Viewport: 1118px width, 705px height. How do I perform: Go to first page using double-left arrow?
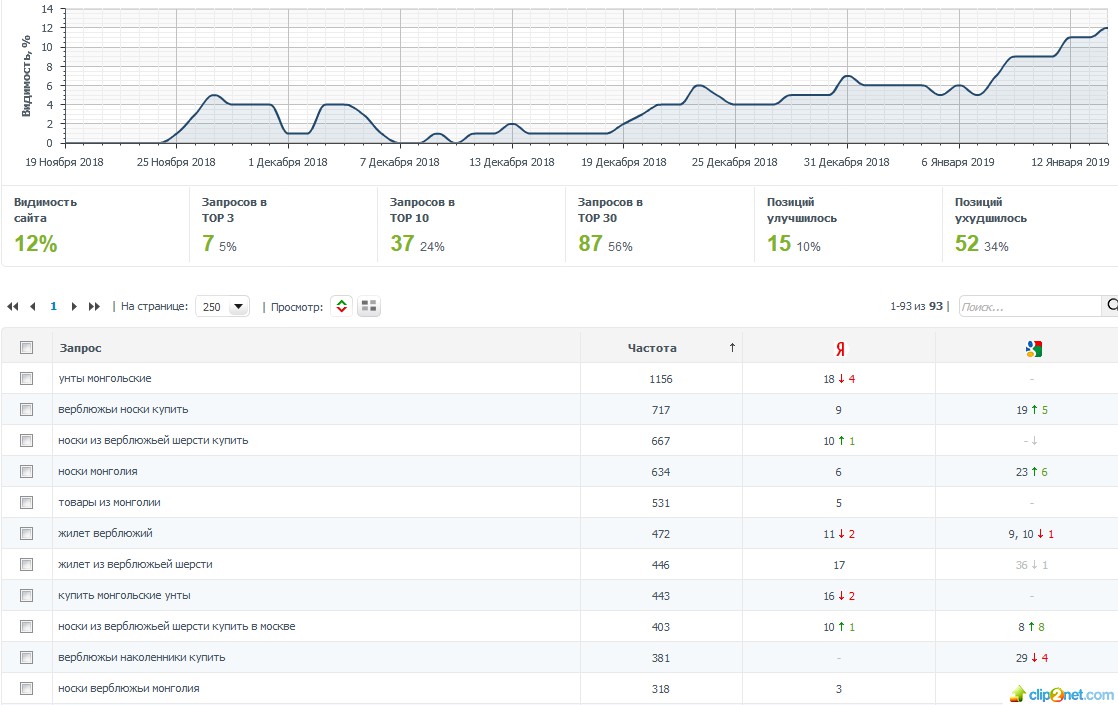tap(12, 307)
